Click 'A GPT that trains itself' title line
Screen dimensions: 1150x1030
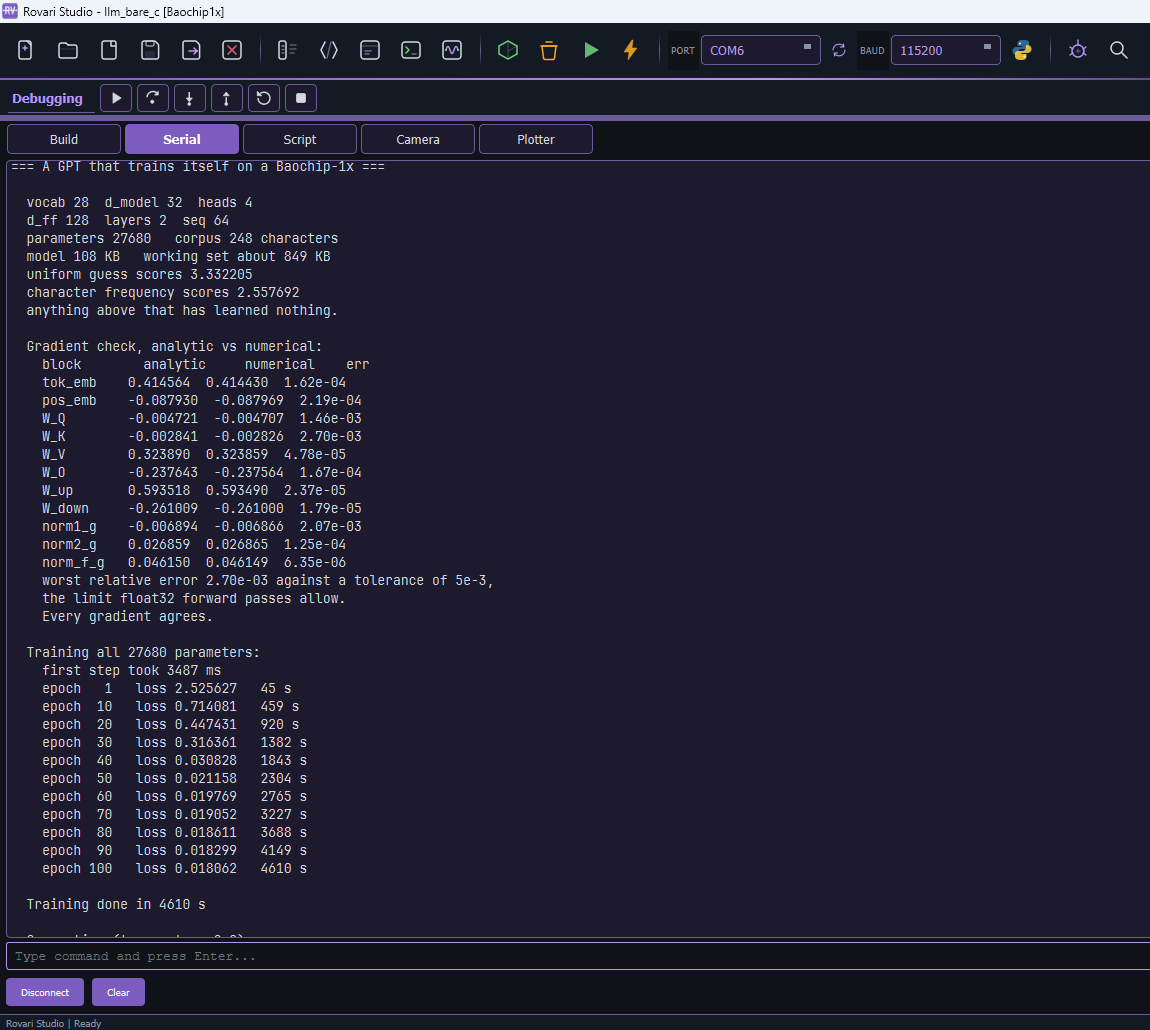click(x=198, y=167)
